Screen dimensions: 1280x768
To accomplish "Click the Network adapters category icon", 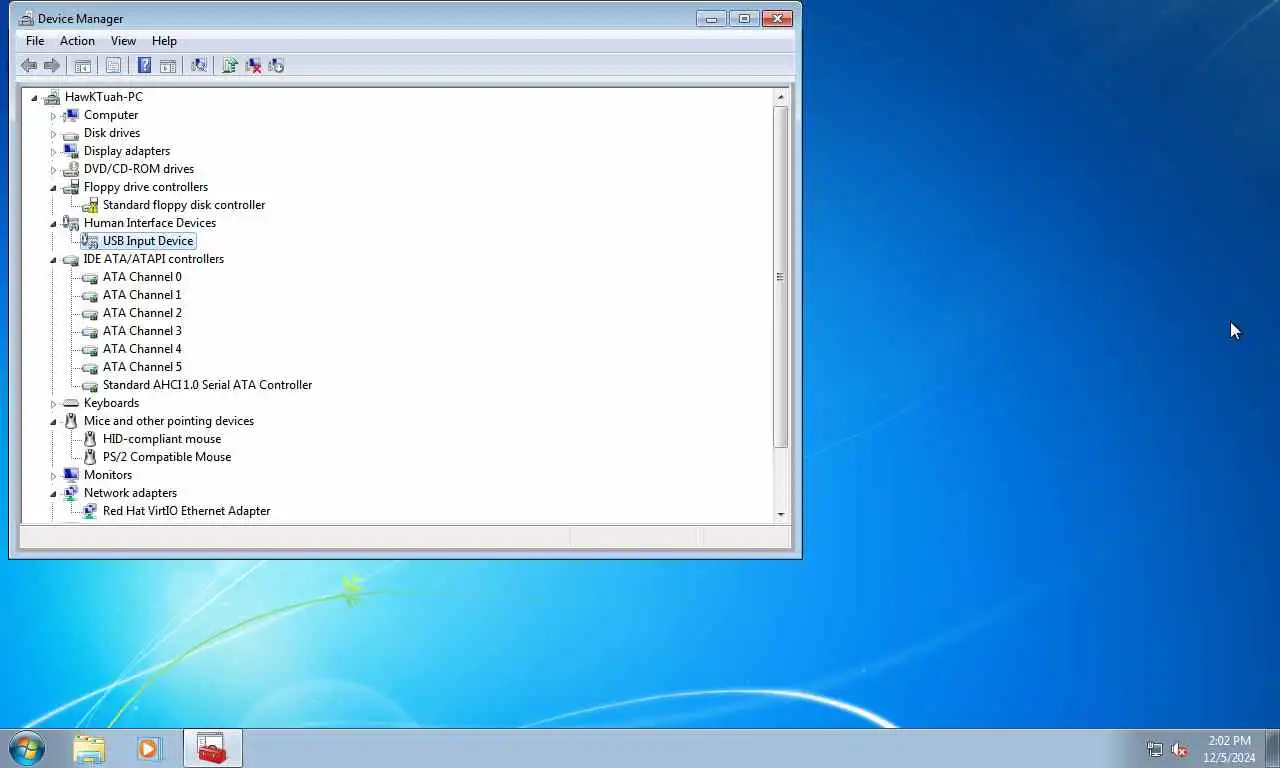I will (70, 493).
